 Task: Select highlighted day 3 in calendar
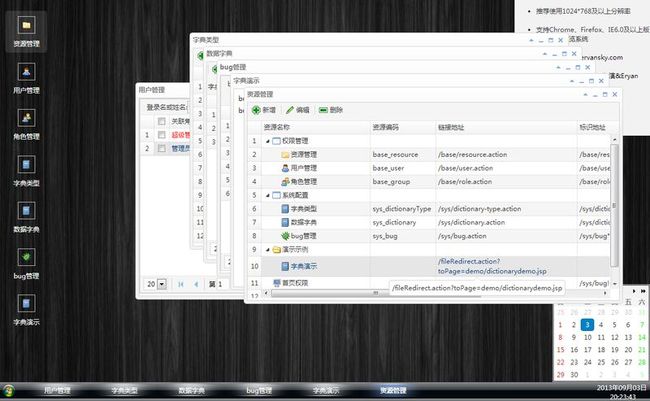587,325
